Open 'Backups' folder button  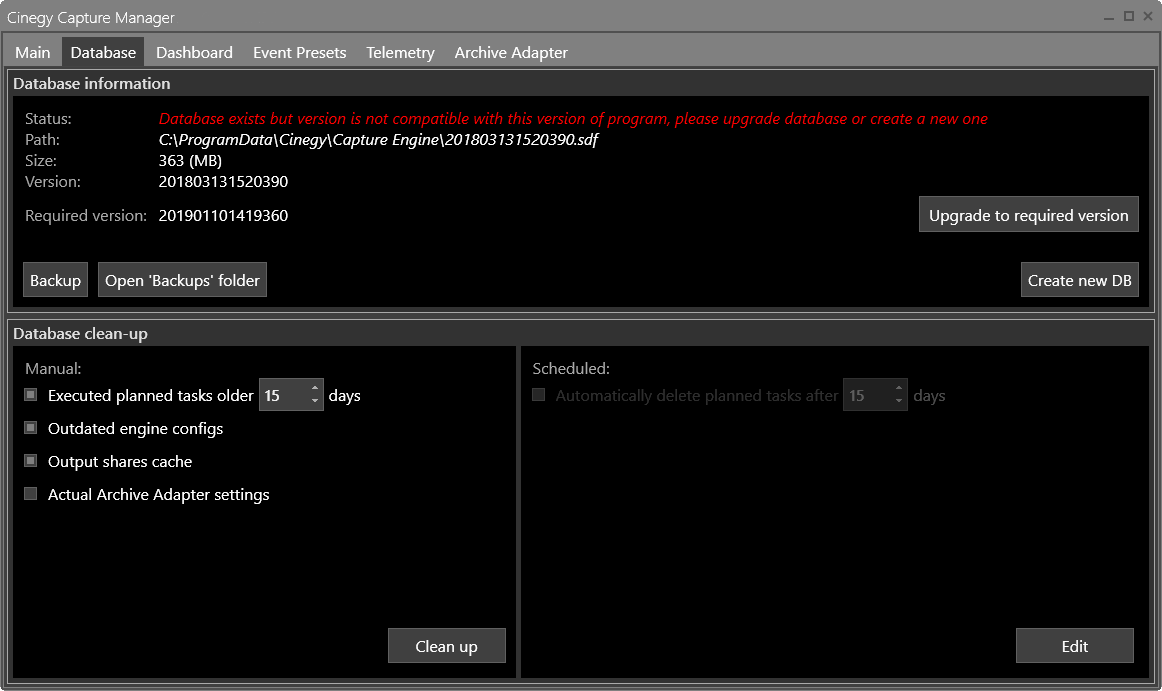click(182, 280)
